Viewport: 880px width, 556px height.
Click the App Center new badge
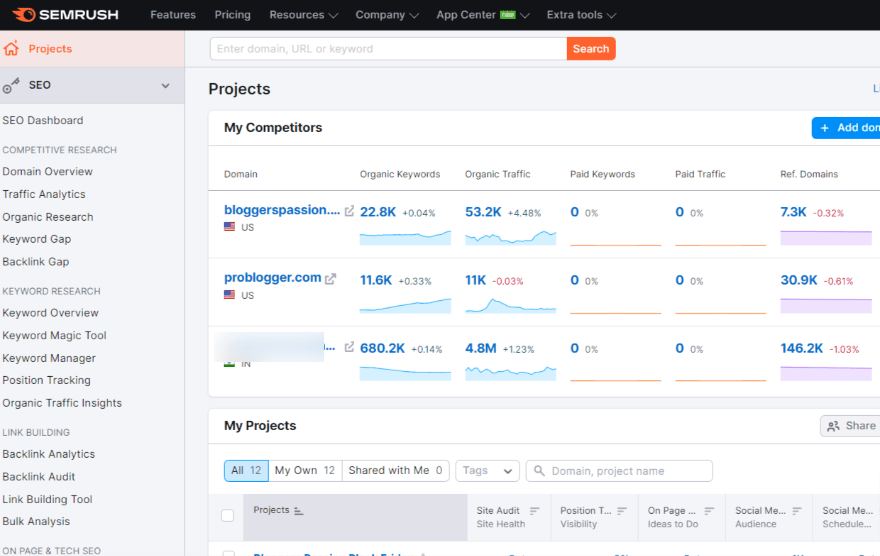[508, 15]
